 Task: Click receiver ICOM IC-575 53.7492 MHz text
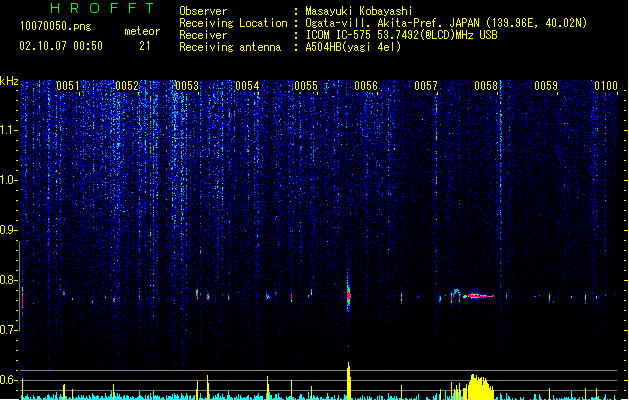401,35
